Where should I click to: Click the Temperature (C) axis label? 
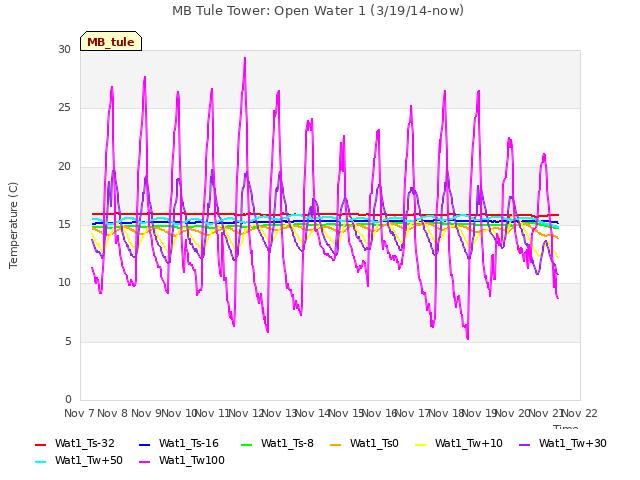point(13,225)
